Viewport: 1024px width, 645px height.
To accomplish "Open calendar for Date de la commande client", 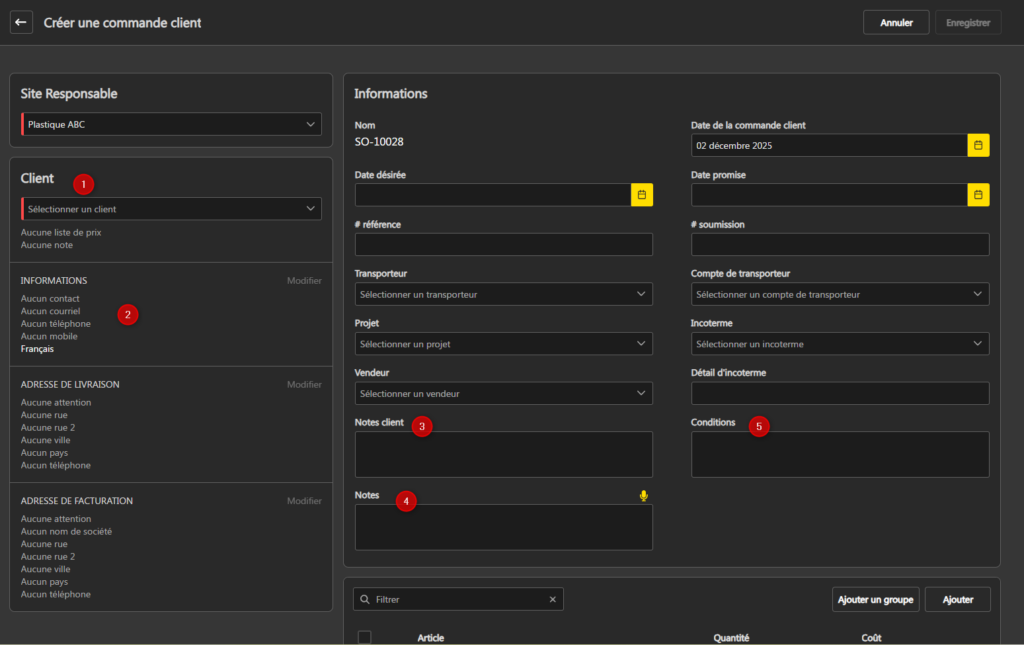I will pyautogui.click(x=978, y=145).
